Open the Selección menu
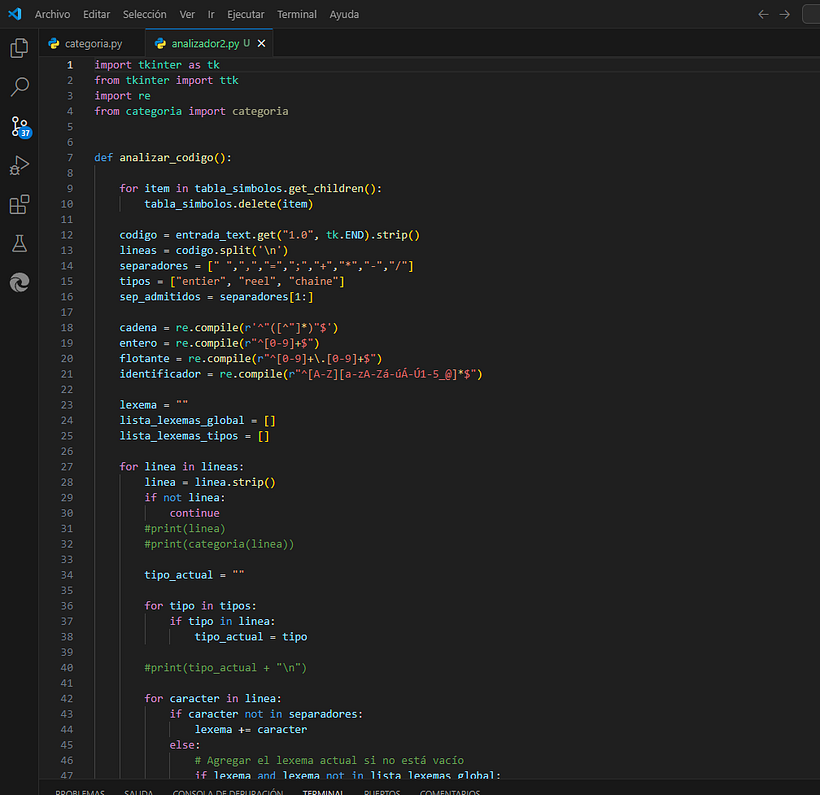The height and width of the screenshot is (795, 820). (x=145, y=14)
